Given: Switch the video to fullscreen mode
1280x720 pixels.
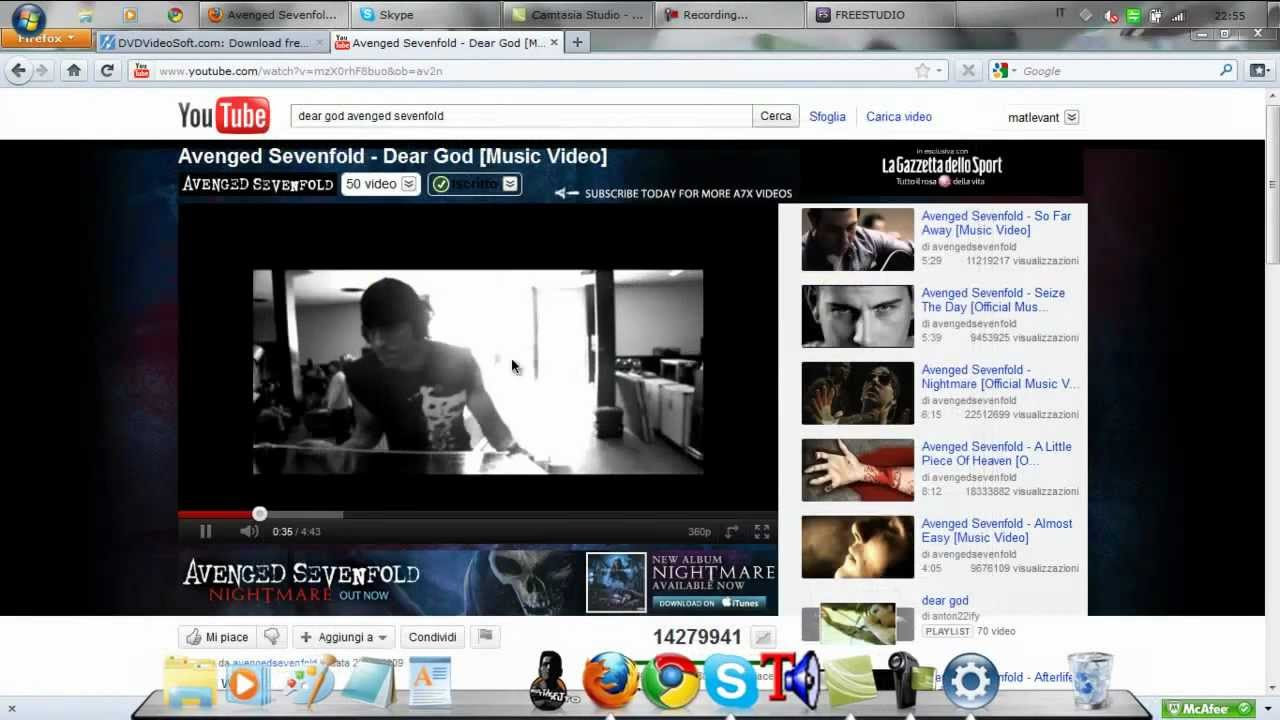Looking at the screenshot, I should tap(762, 531).
